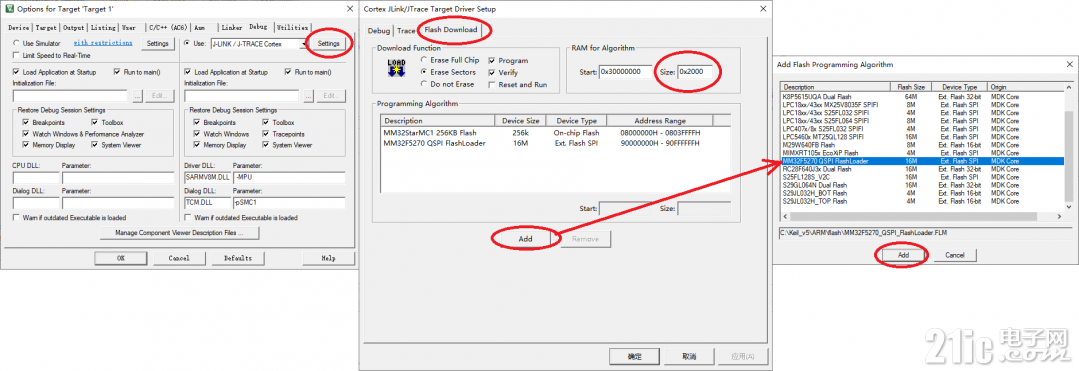Viewport: 1079px width, 371px height.
Task: Select the Debug tab in Options
Action: 258,27
